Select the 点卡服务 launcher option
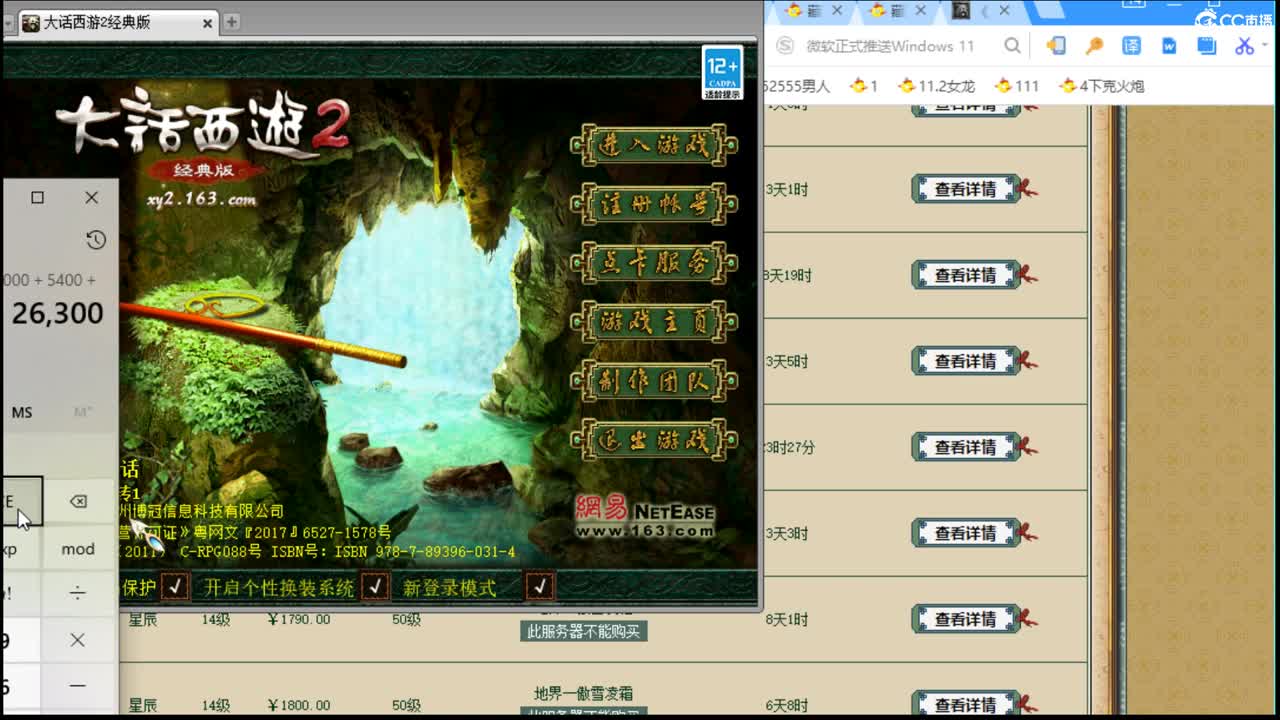Screen dimensions: 1280x720 [x=654, y=264]
